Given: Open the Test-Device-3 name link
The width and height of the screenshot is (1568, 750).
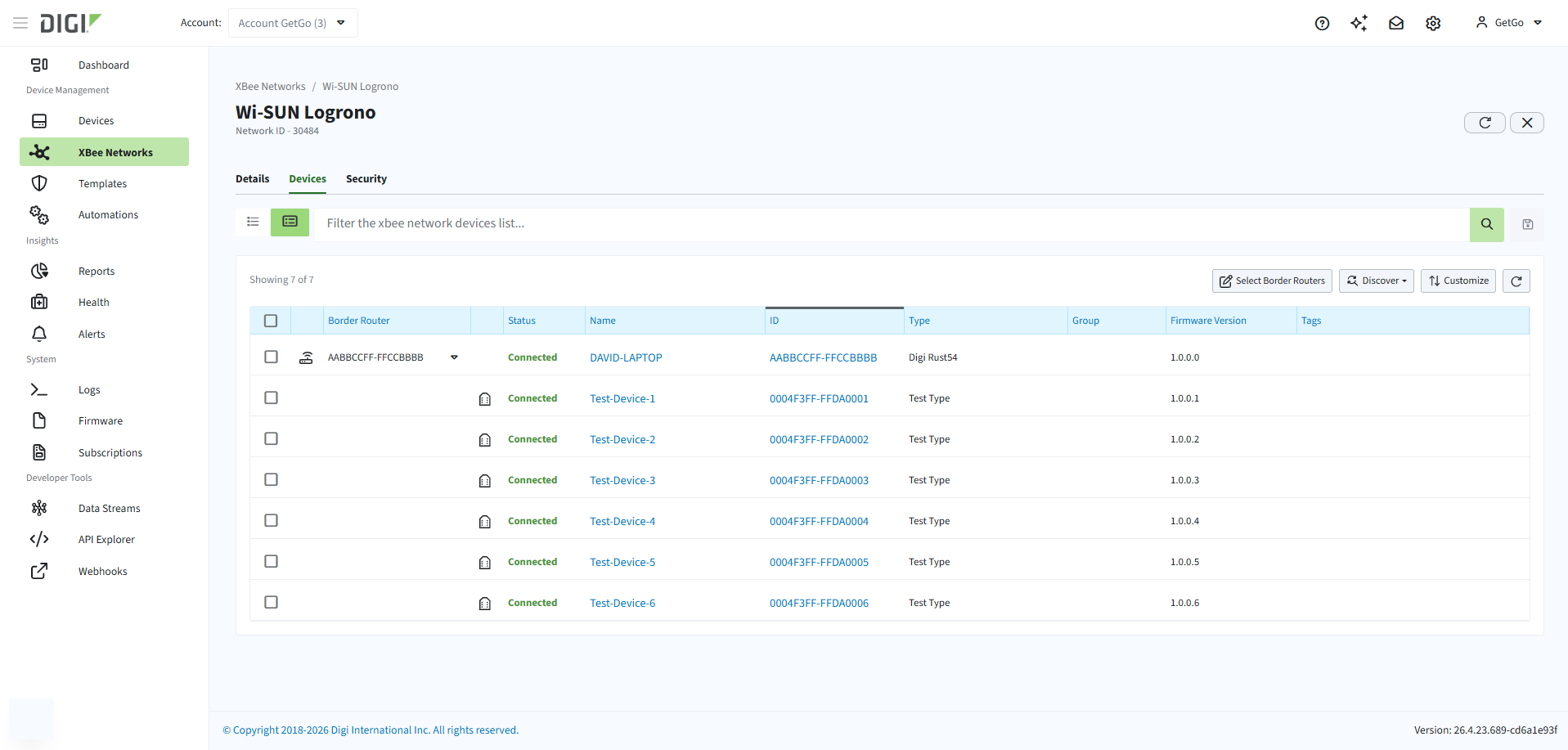Looking at the screenshot, I should click(622, 480).
